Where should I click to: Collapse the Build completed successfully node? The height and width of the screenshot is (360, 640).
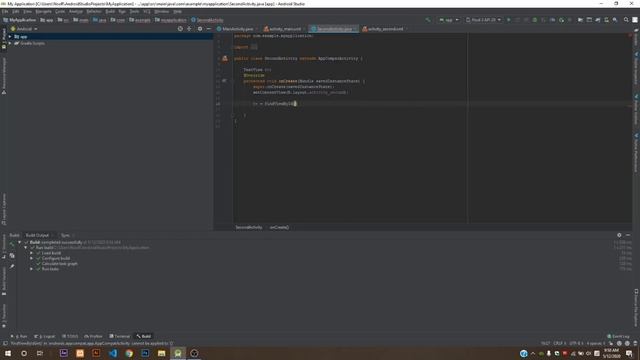(20, 242)
